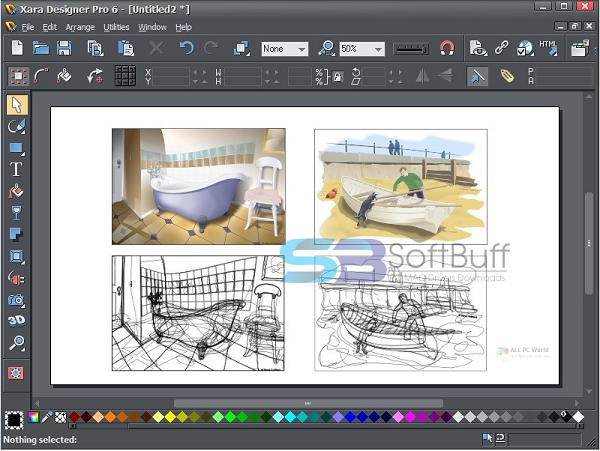600x451 pixels.
Task: Open the Utilities menu
Action: click(x=116, y=27)
